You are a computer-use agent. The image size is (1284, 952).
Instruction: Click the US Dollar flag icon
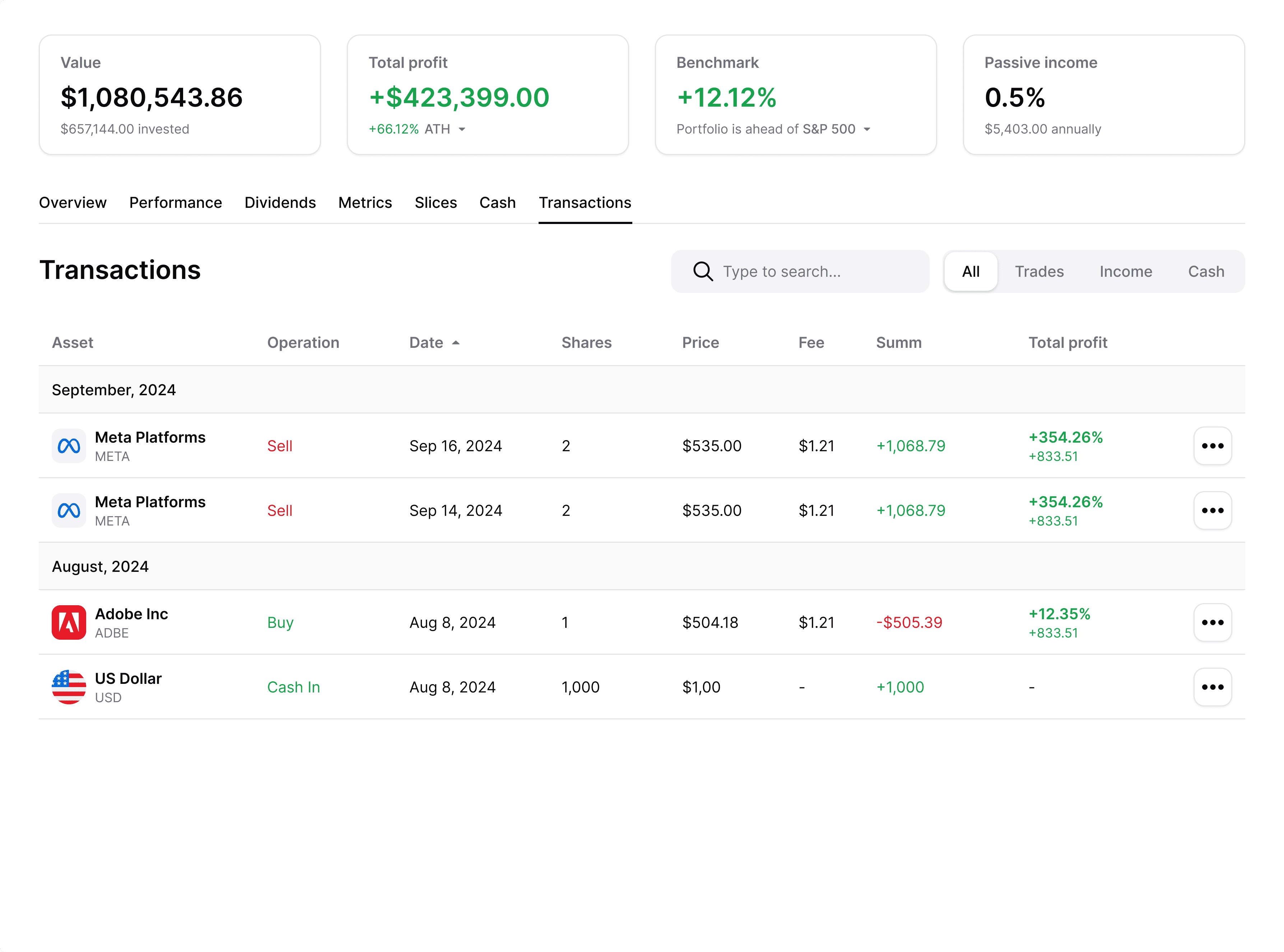point(69,686)
